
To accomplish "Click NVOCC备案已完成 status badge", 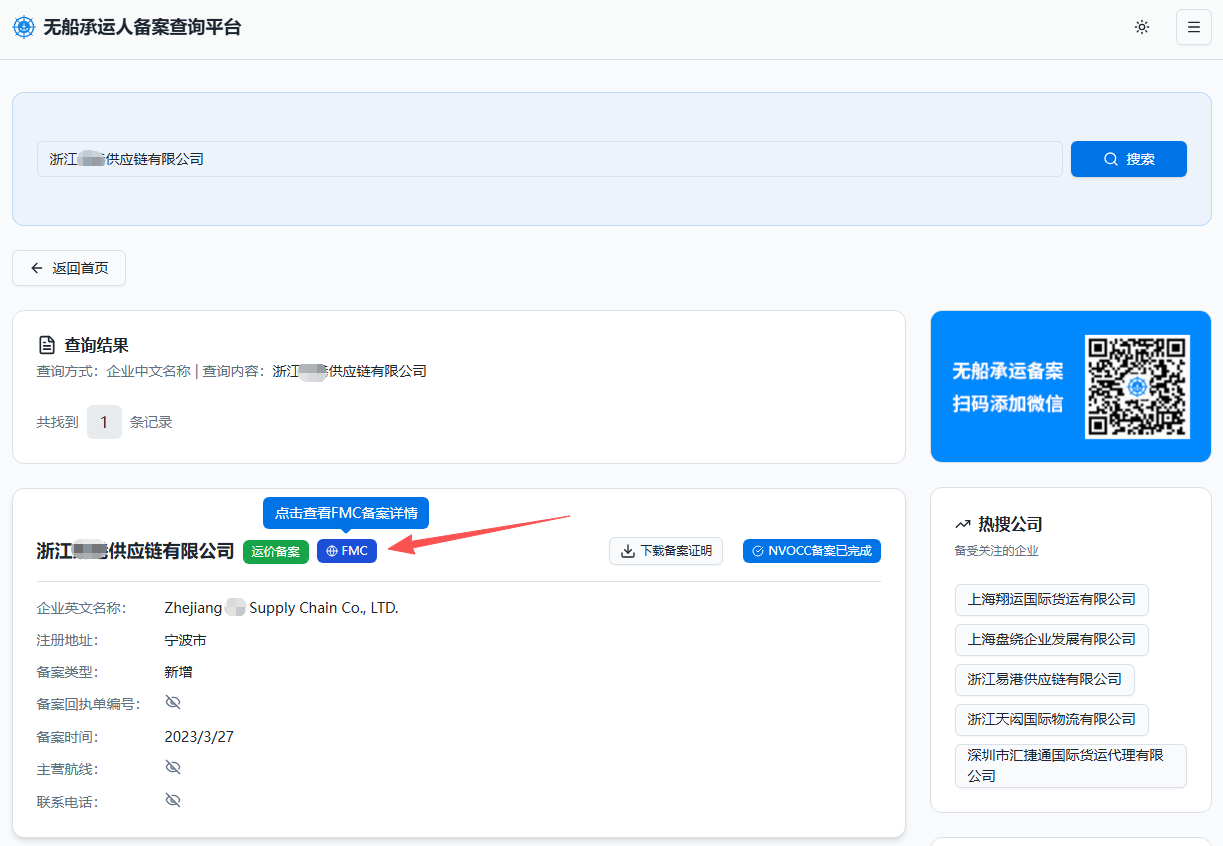I will (811, 551).
